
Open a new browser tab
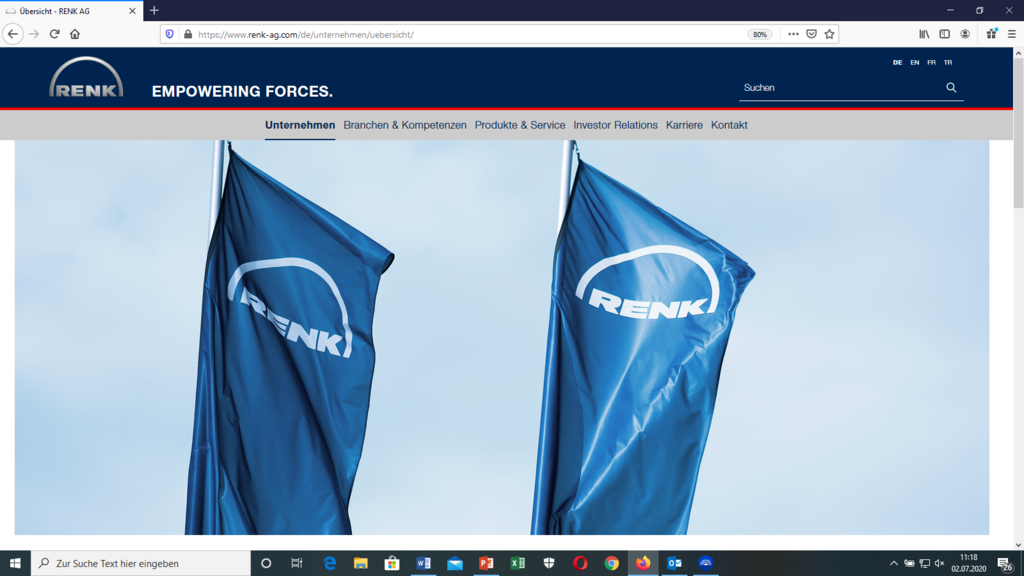coord(154,10)
